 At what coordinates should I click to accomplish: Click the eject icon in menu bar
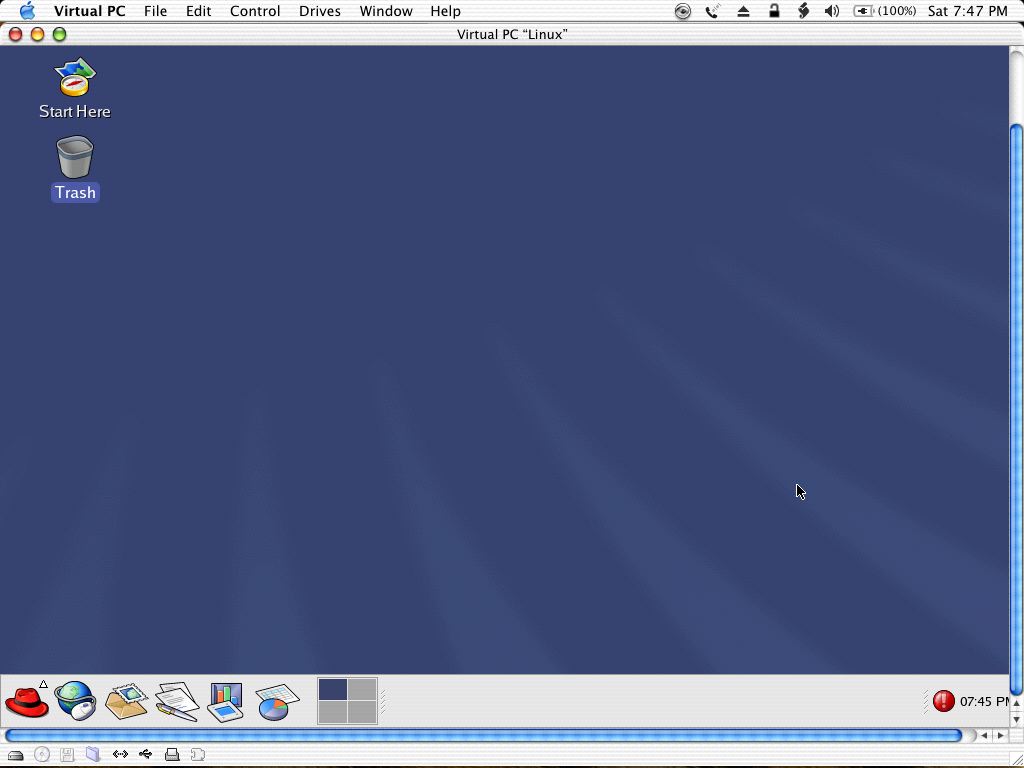pyautogui.click(x=743, y=11)
